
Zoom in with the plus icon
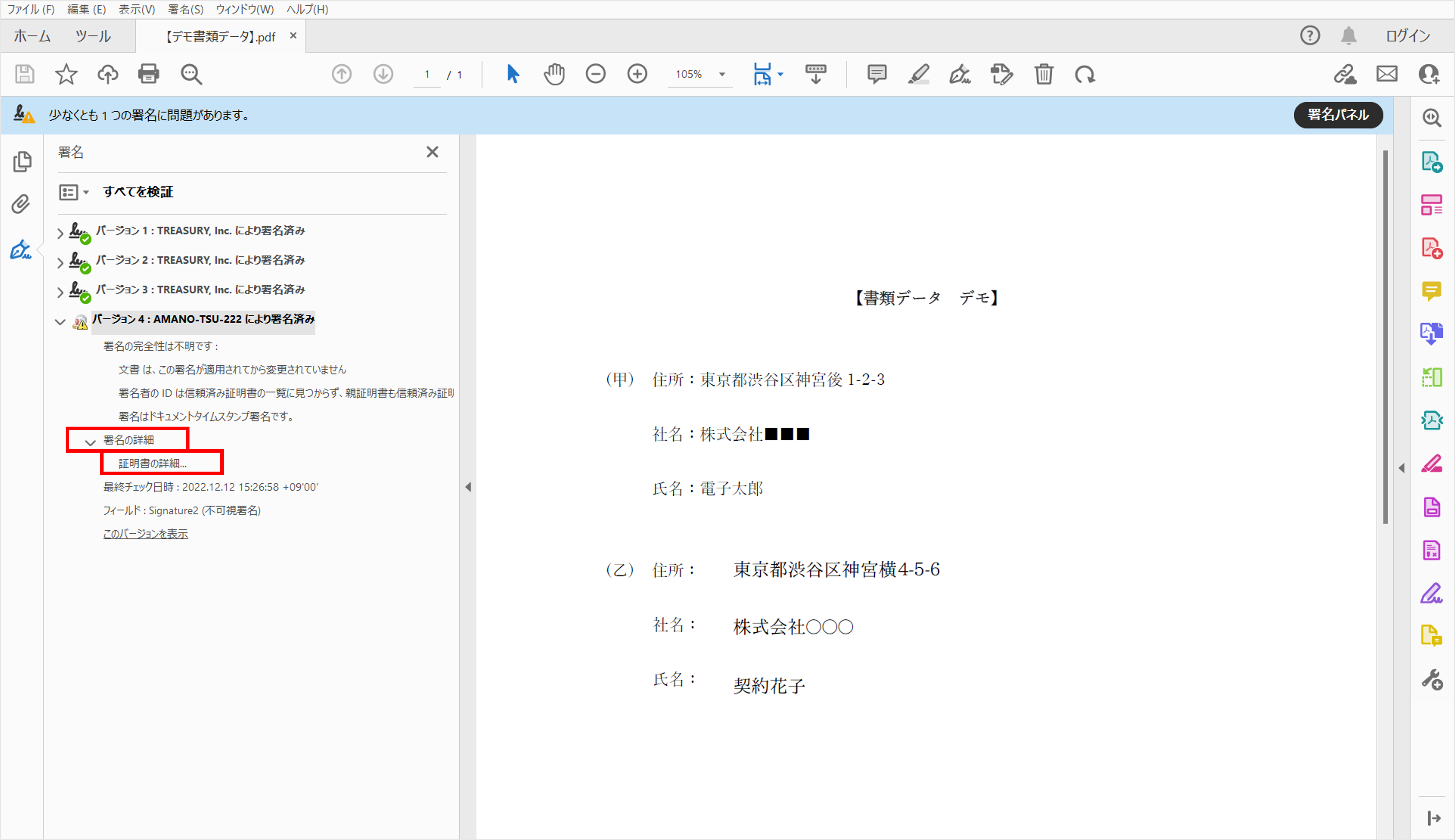click(x=637, y=74)
